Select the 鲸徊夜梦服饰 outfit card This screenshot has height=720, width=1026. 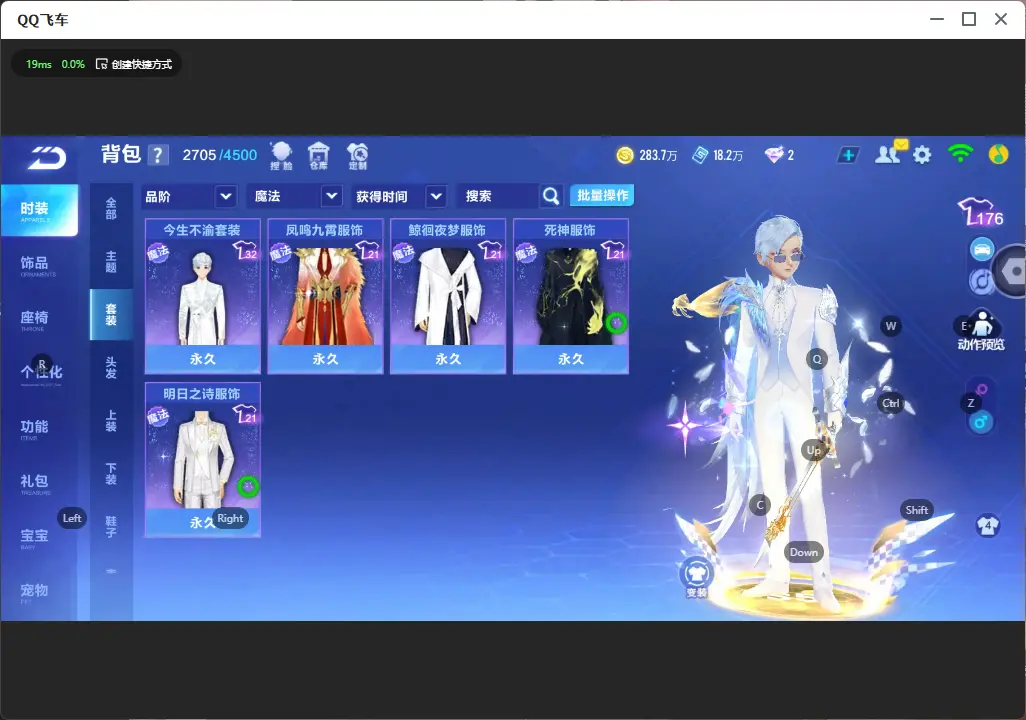(x=448, y=296)
